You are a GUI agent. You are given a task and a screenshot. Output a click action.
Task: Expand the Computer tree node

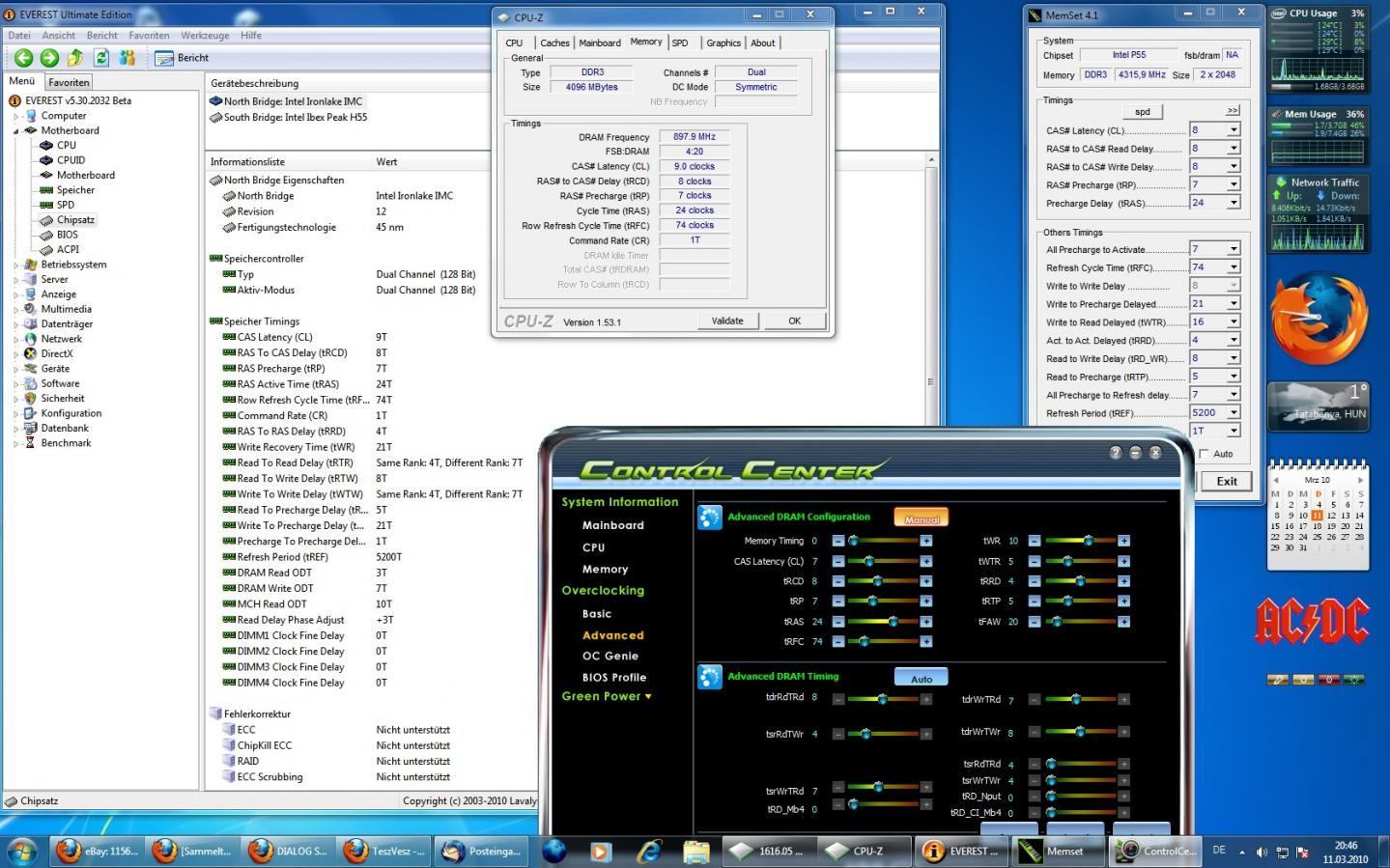[16, 116]
